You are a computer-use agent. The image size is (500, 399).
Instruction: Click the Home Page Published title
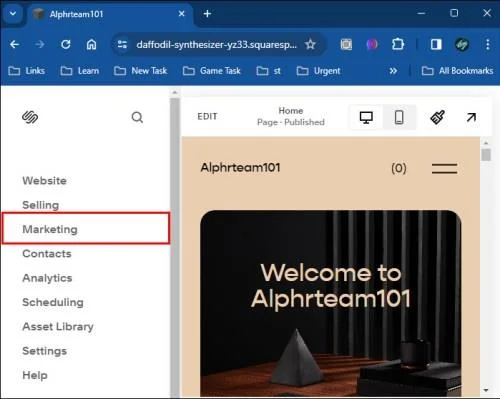coord(291,116)
